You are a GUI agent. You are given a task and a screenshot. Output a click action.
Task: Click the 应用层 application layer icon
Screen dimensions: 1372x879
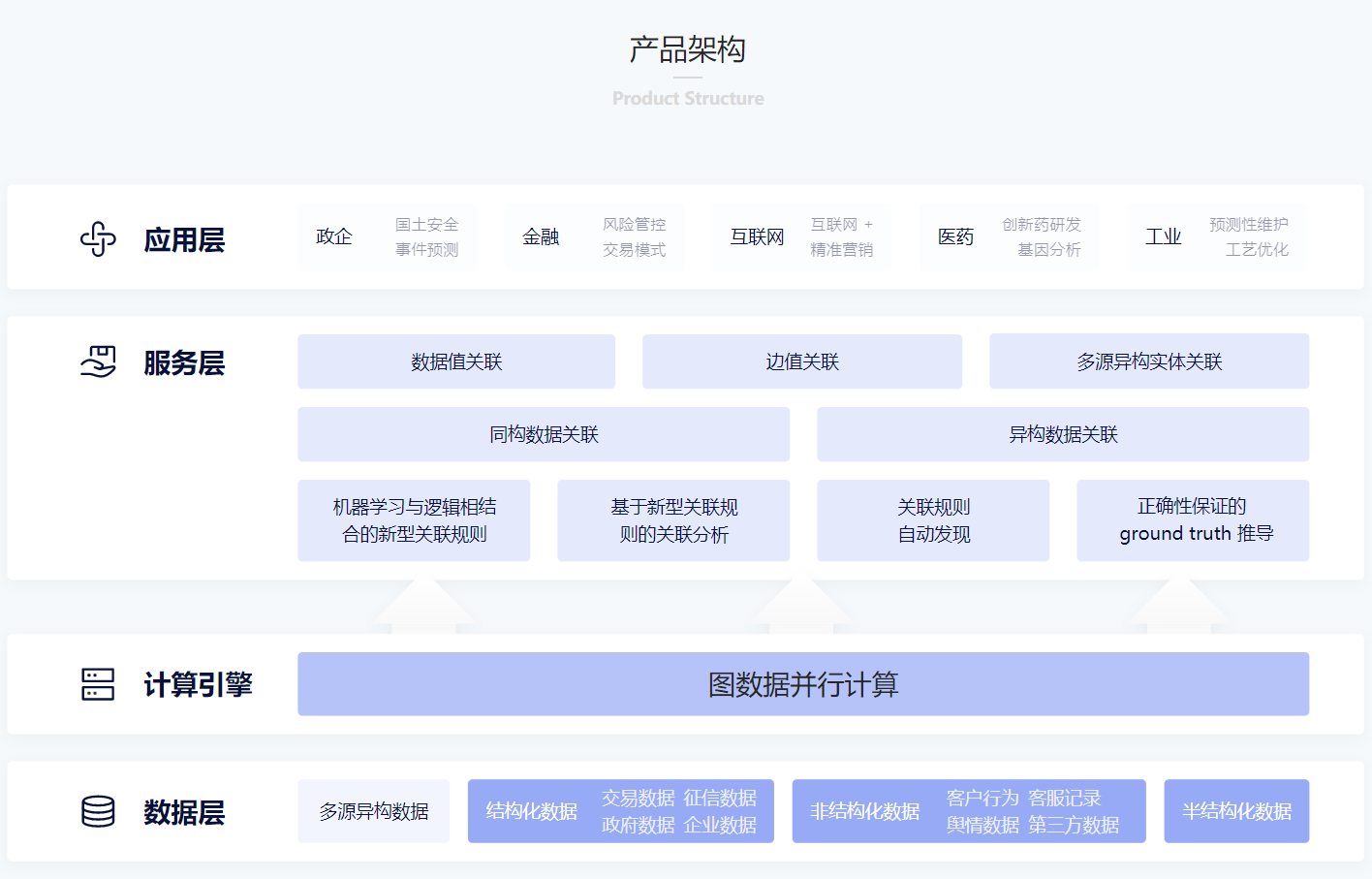[x=98, y=238]
